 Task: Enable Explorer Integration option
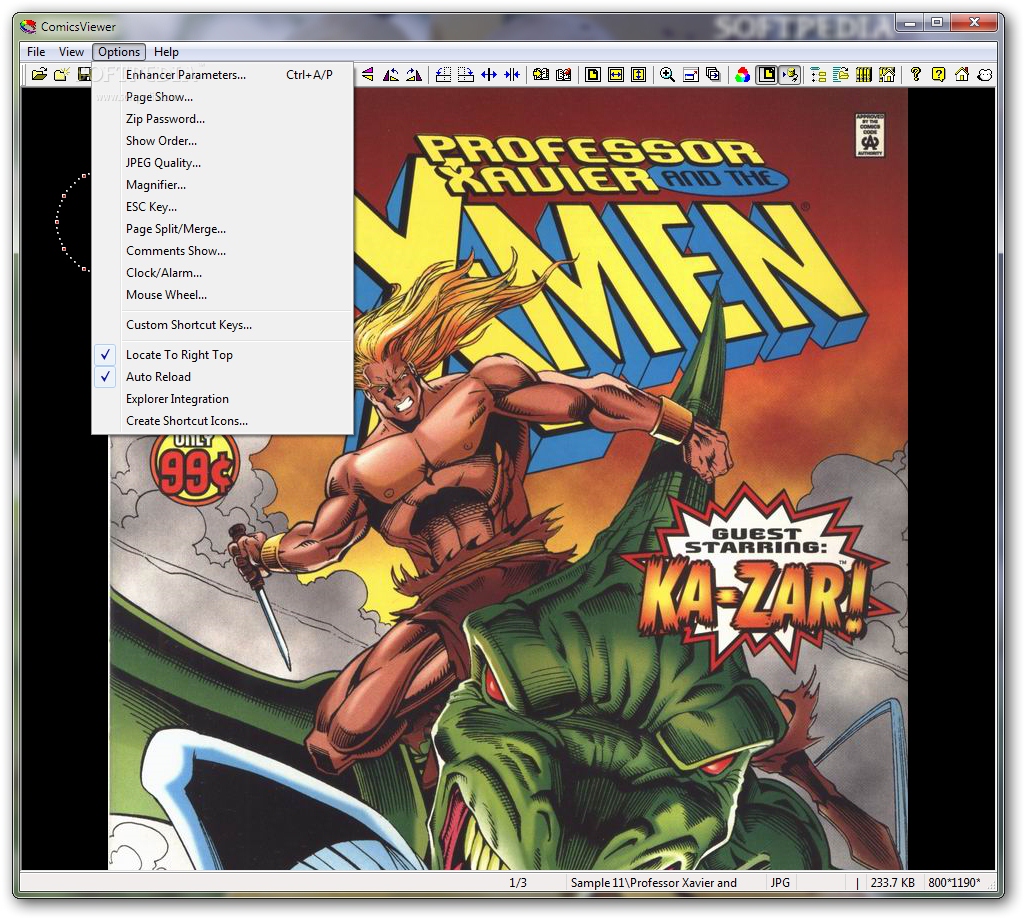tap(222, 399)
